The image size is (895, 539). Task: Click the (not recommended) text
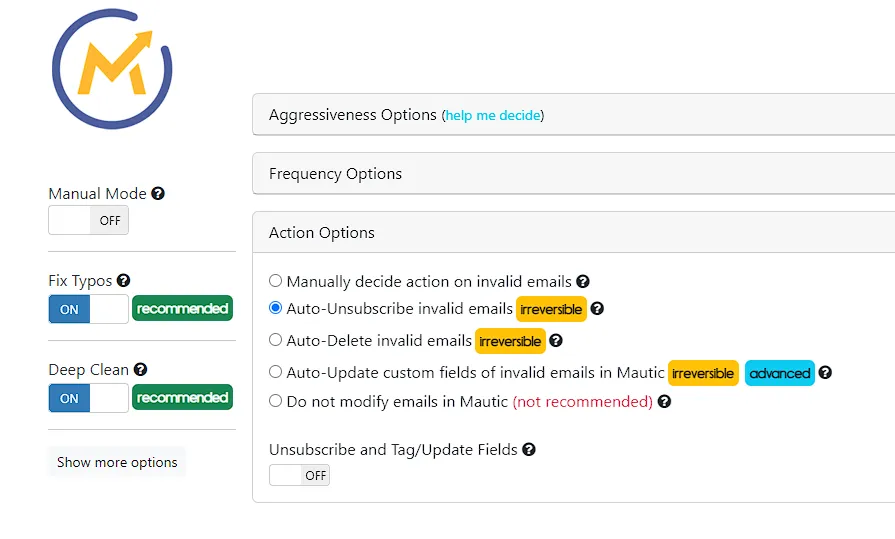pyautogui.click(x=583, y=402)
